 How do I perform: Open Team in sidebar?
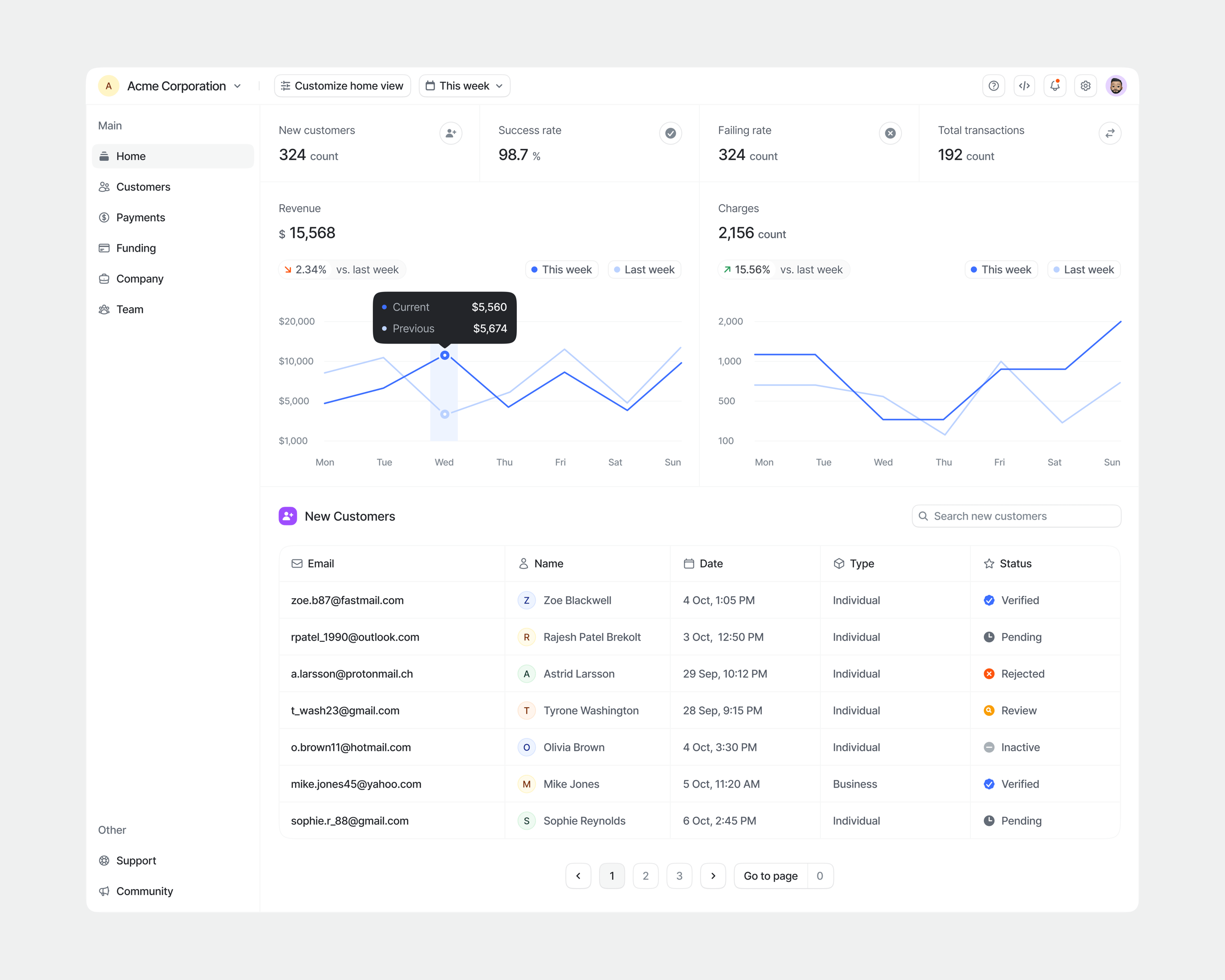tap(173, 309)
